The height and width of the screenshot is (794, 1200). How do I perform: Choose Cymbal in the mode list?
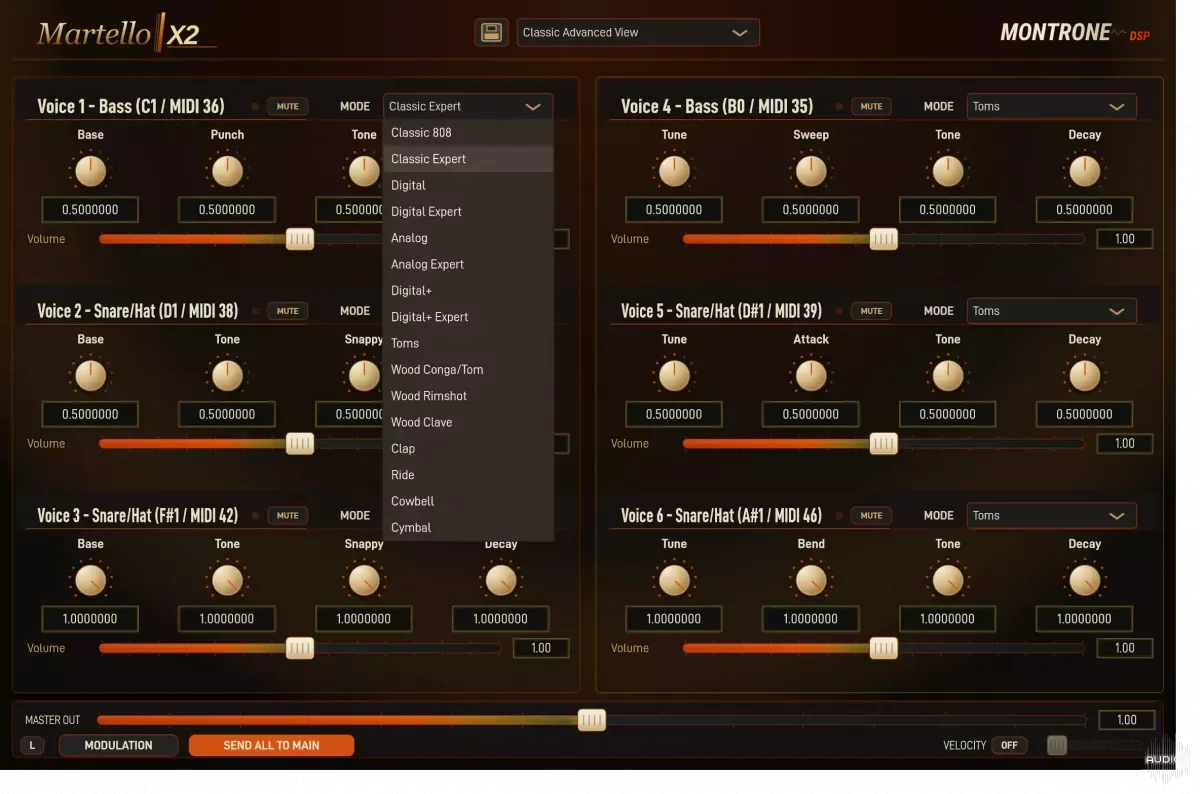(468, 527)
